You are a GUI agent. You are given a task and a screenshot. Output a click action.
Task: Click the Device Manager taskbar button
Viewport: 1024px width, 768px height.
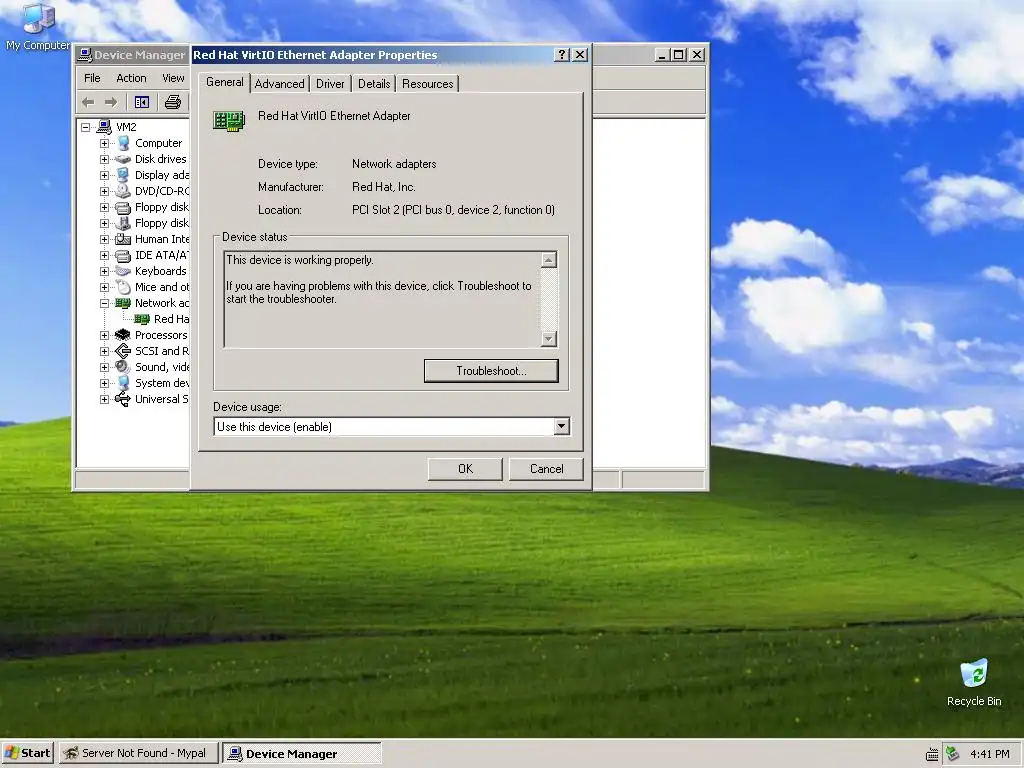(x=302, y=754)
